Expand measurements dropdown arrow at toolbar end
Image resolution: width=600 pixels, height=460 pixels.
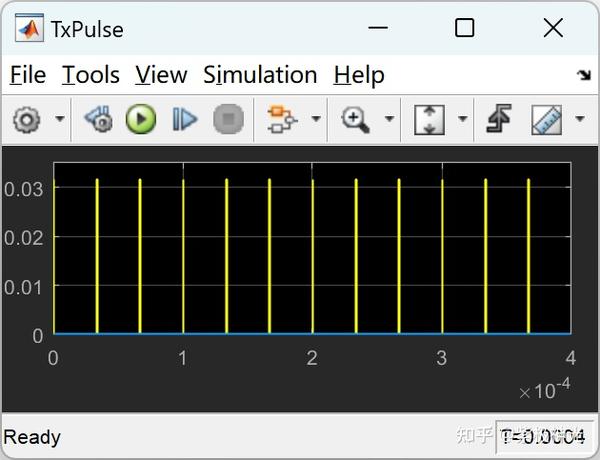pos(580,119)
